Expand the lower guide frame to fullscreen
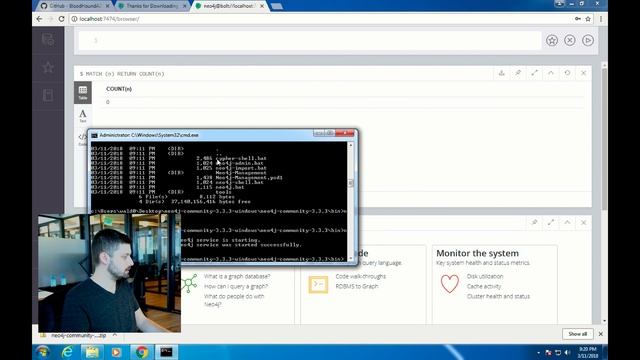640x360 pixels. pyautogui.click(x=551, y=222)
